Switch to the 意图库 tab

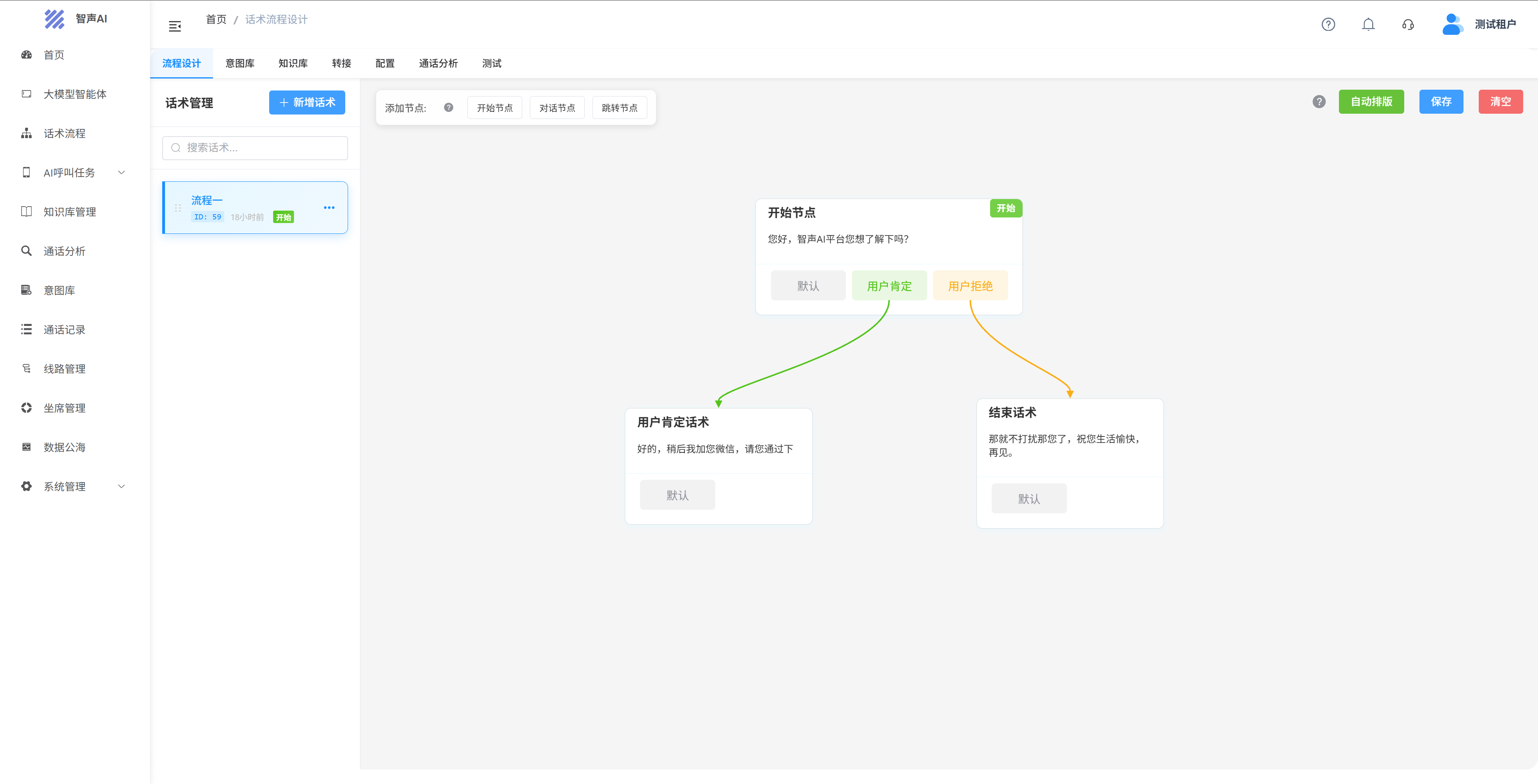click(240, 63)
